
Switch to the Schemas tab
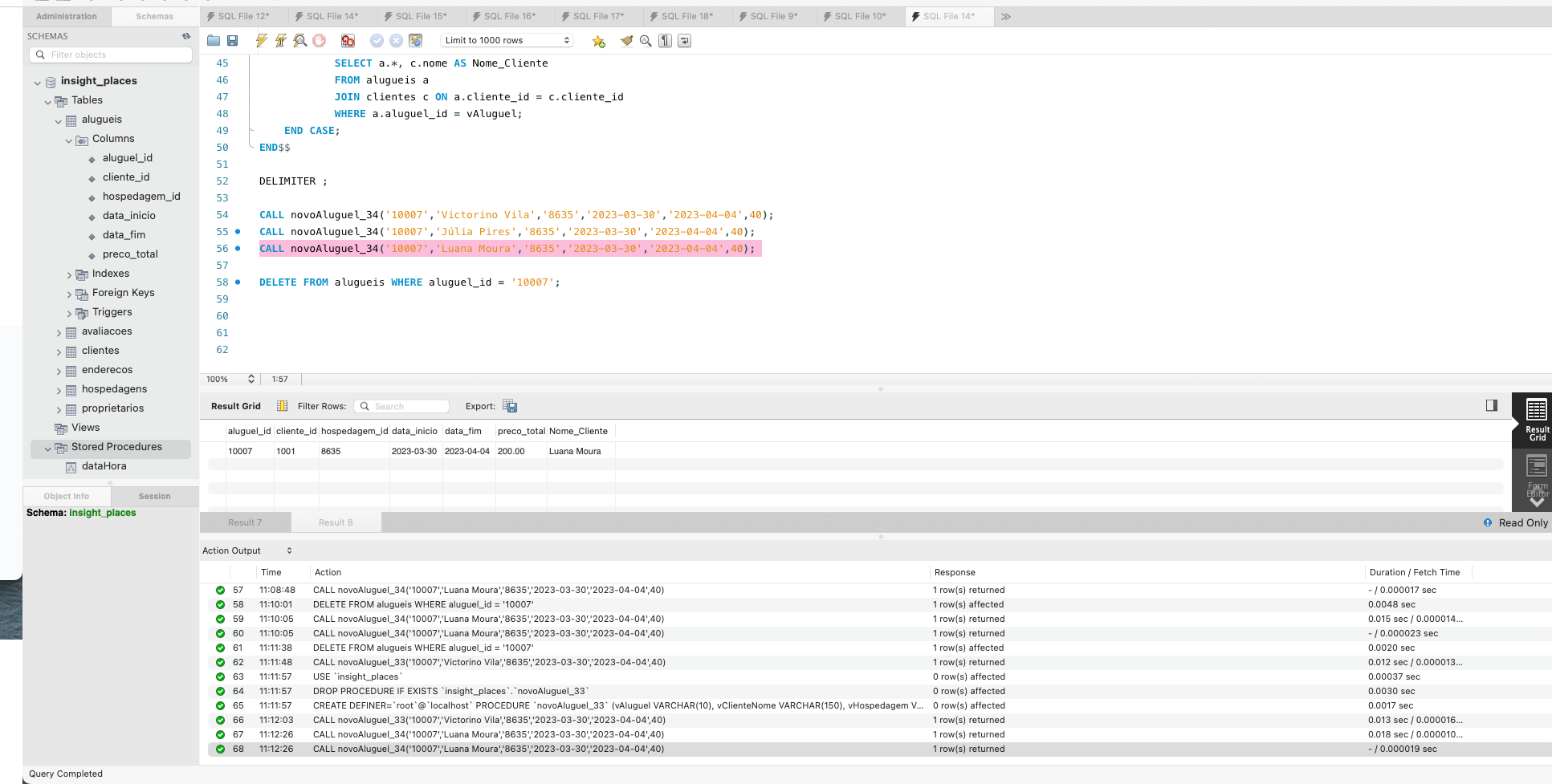[x=155, y=16]
